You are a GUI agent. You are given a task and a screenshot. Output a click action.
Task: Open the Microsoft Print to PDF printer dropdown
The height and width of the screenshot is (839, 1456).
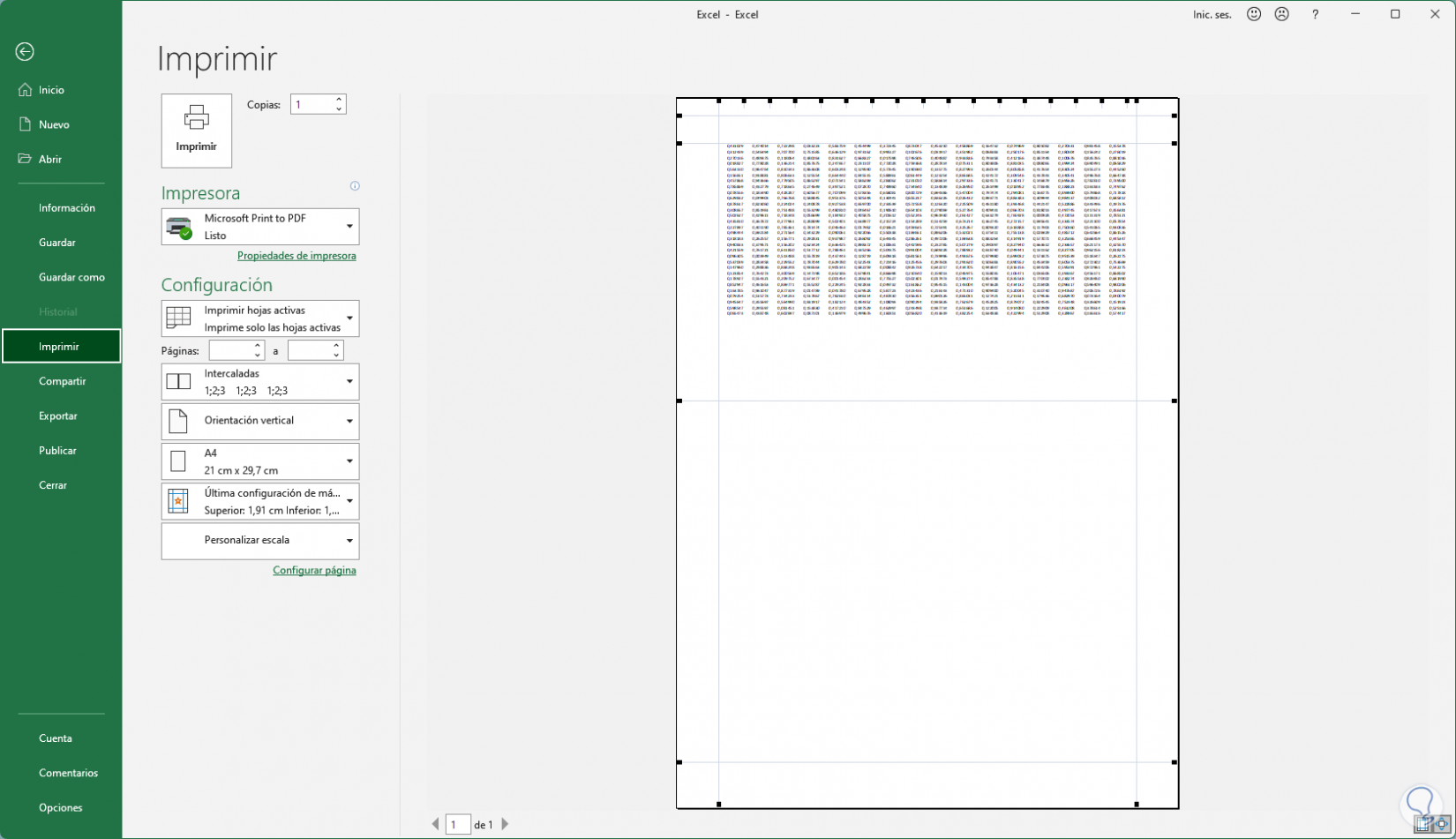click(260, 227)
